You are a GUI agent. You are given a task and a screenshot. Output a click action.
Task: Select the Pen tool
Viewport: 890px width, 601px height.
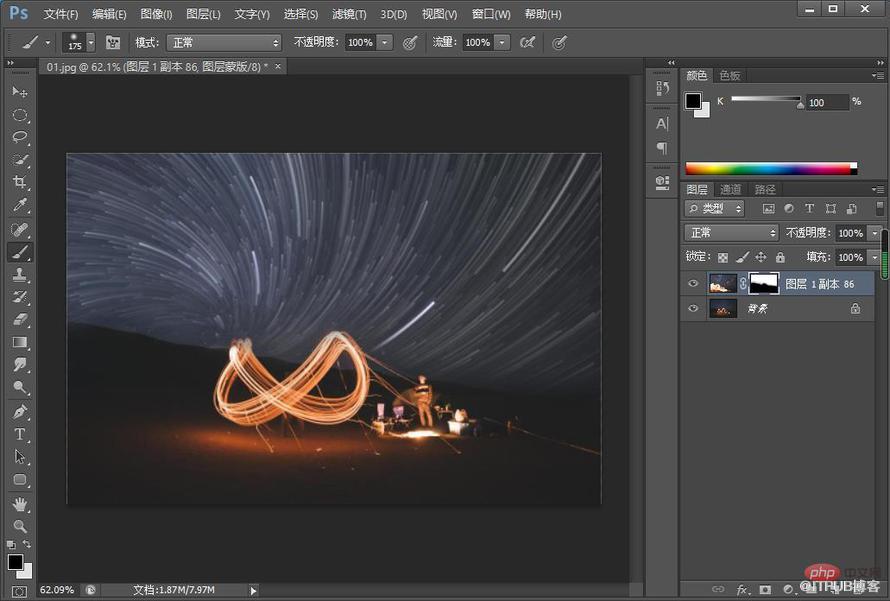[20, 411]
